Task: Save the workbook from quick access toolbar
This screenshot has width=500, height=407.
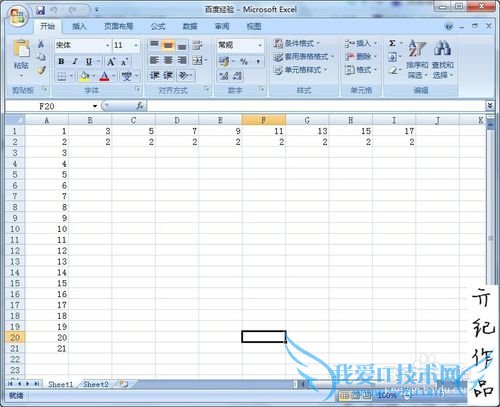Action: pyautogui.click(x=41, y=10)
